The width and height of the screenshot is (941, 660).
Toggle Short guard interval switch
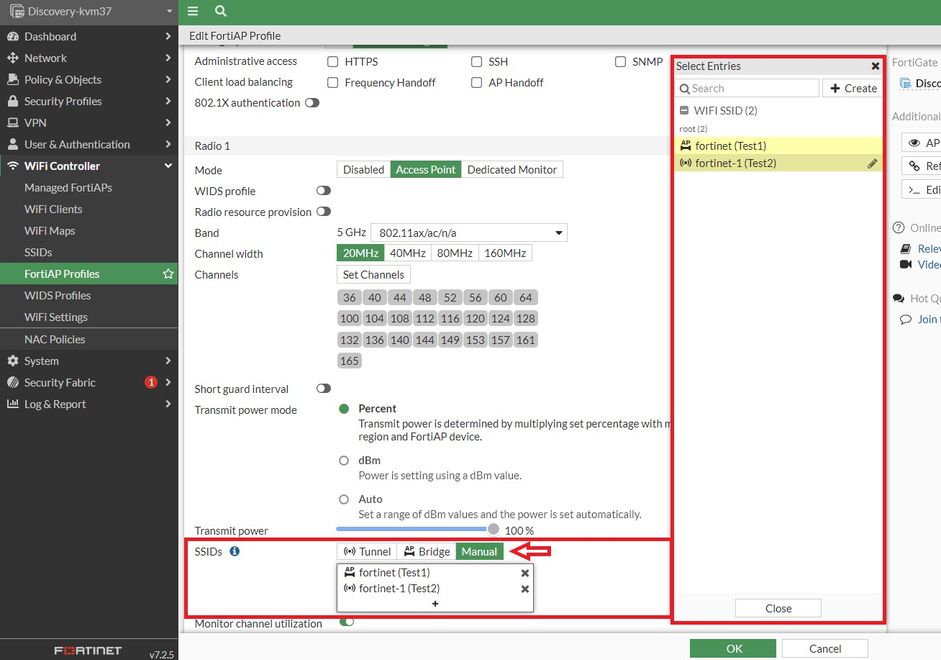tap(323, 389)
